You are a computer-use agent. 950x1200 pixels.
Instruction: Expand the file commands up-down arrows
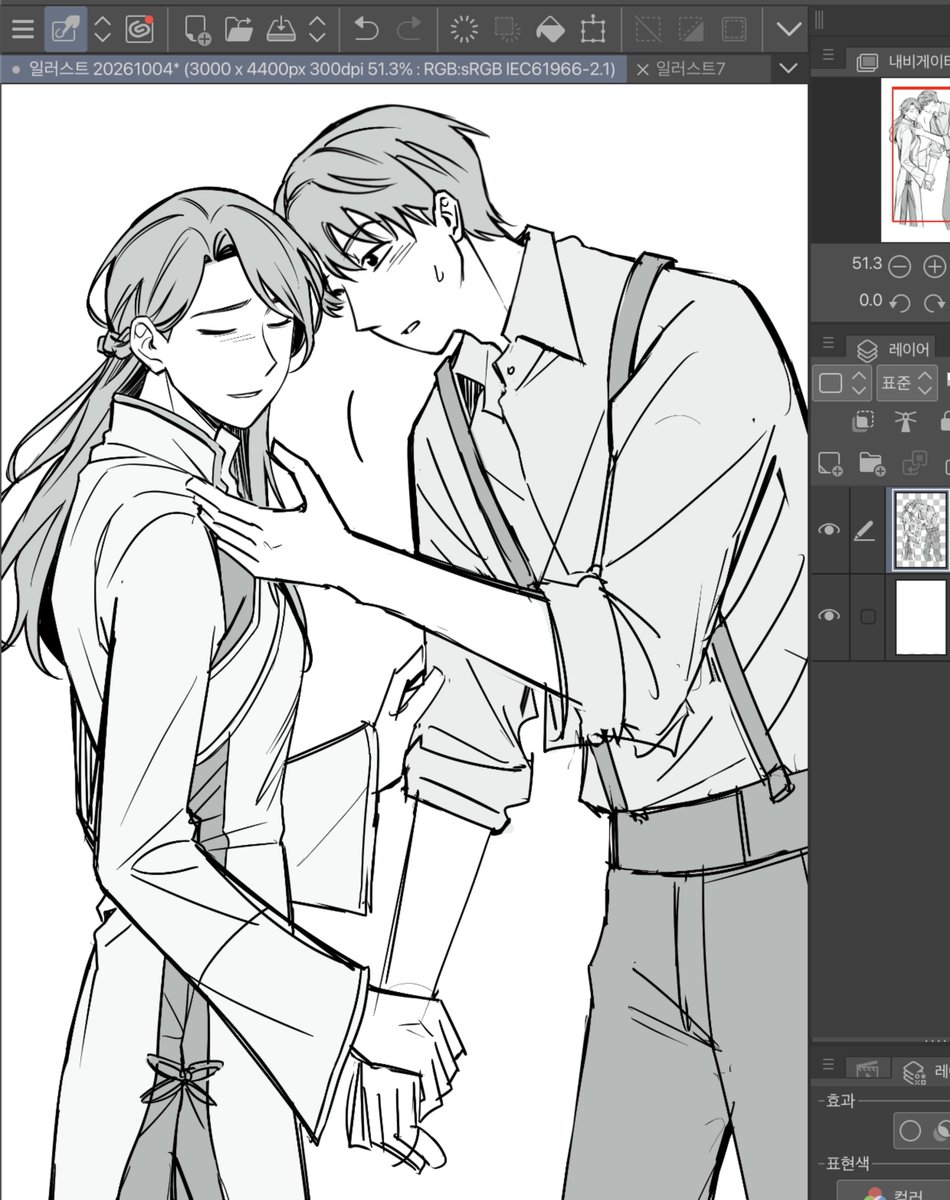pyautogui.click(x=317, y=29)
